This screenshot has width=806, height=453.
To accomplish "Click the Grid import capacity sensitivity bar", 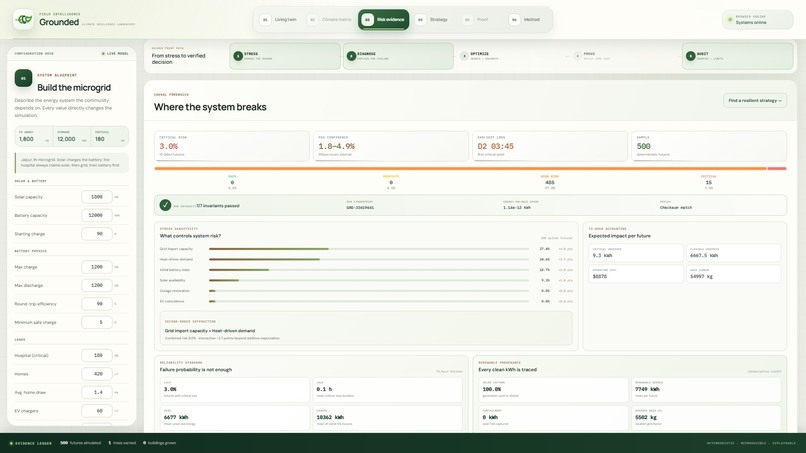I will [369, 249].
